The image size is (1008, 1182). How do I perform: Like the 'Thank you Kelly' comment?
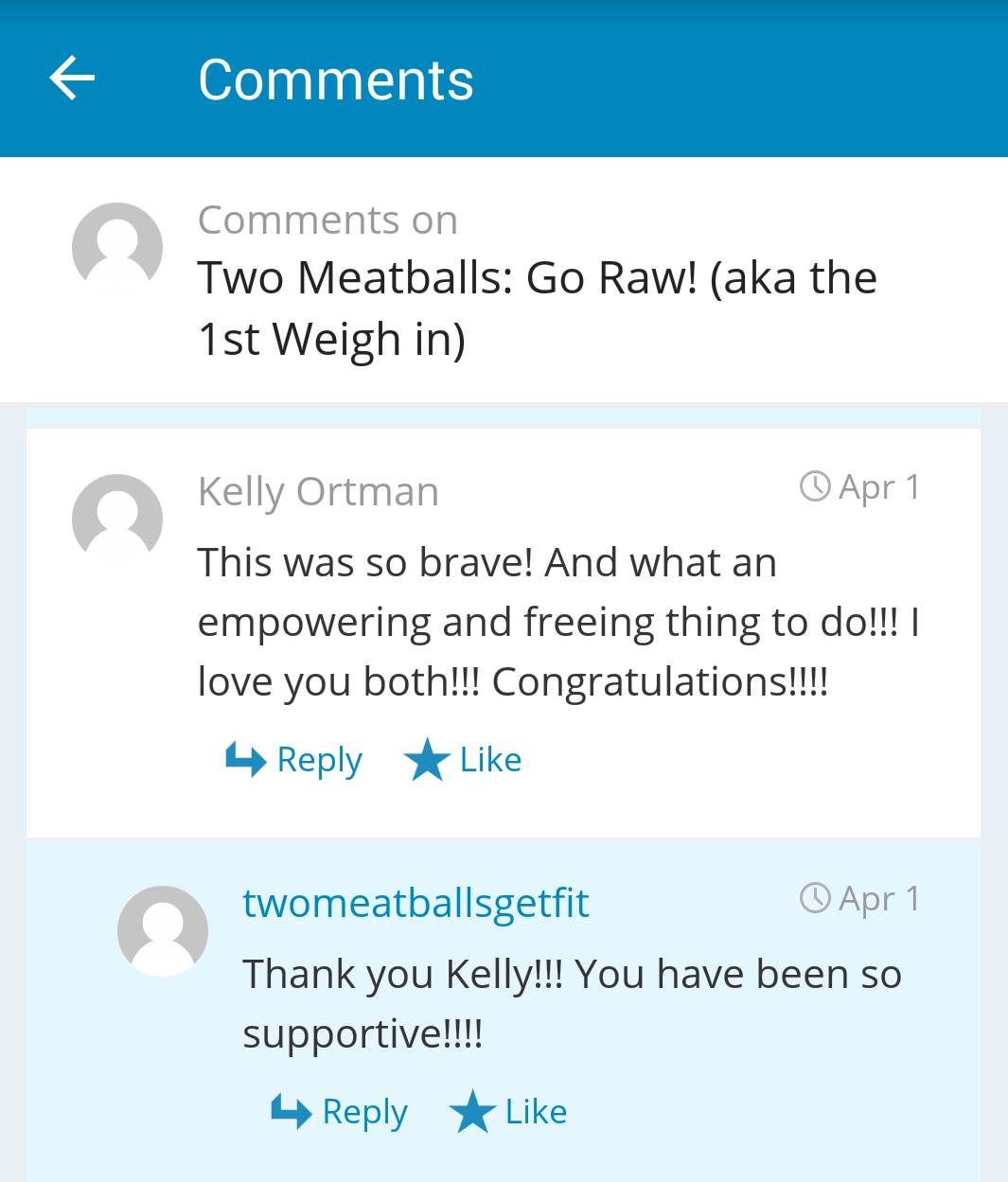click(536, 1112)
